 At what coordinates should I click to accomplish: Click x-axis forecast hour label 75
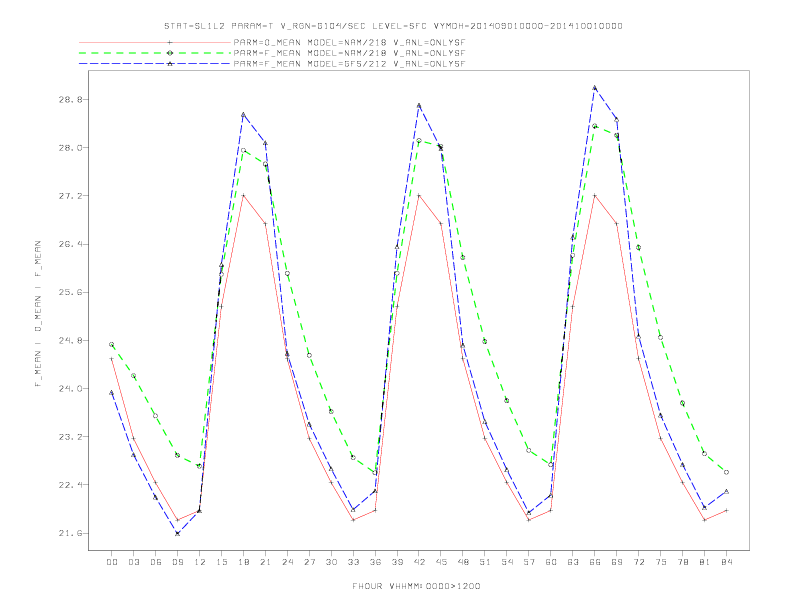coord(661,562)
